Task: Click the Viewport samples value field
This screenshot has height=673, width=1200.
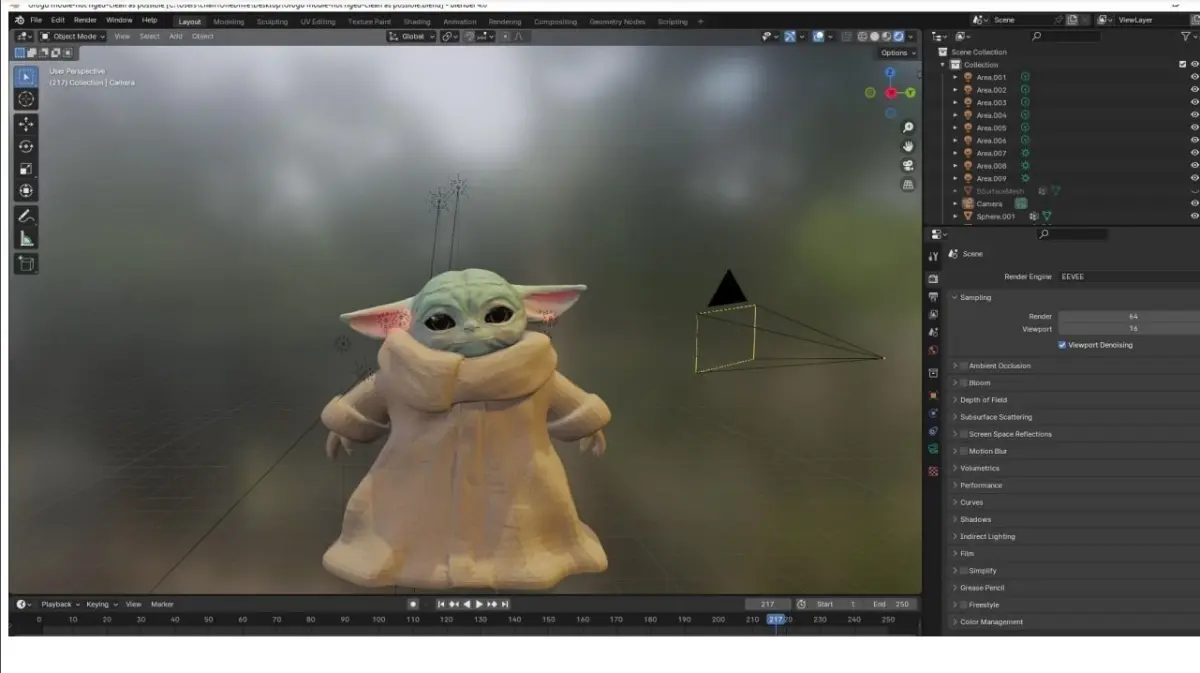Action: [1129, 328]
